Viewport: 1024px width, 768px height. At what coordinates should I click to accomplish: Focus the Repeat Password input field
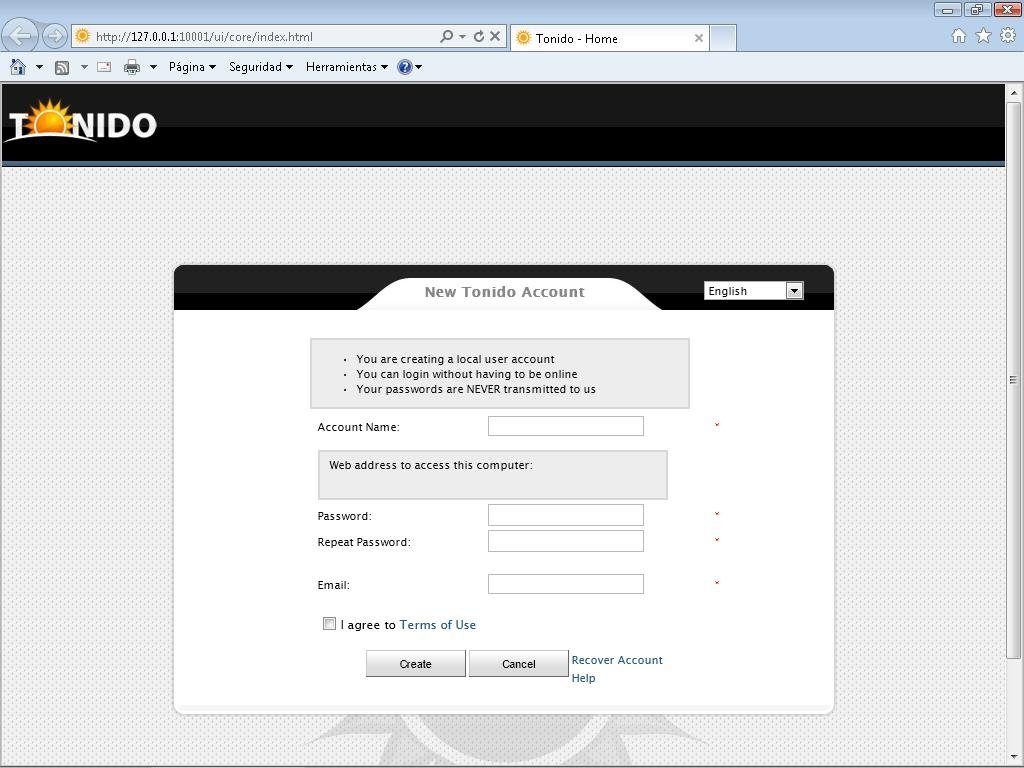pos(566,541)
